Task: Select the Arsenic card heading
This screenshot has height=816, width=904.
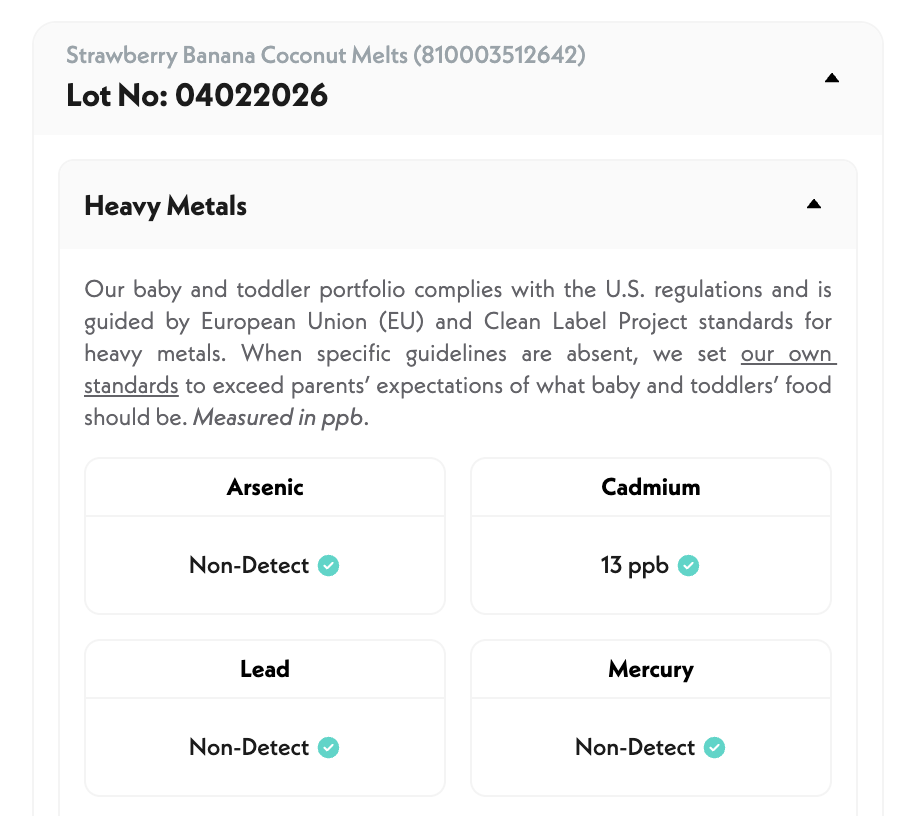Action: pyautogui.click(x=265, y=488)
